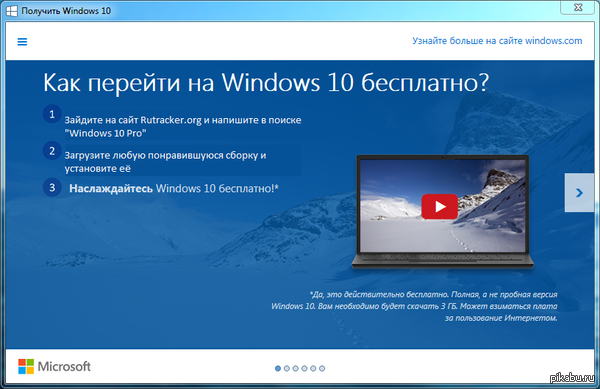The image size is (600, 389).
Task: Click the step 1 number circle
Action: pyautogui.click(x=52, y=114)
